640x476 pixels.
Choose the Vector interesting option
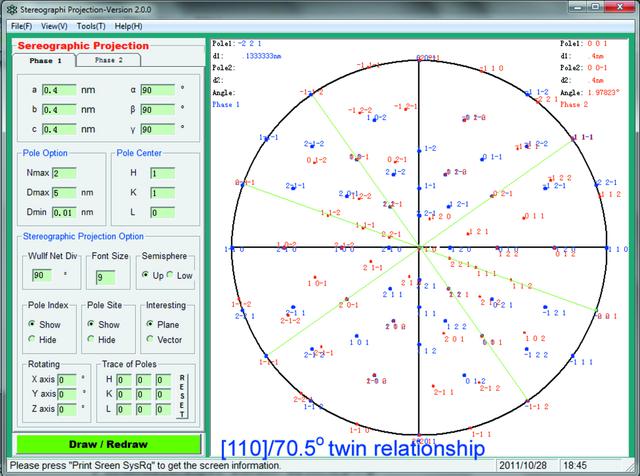click(150, 339)
